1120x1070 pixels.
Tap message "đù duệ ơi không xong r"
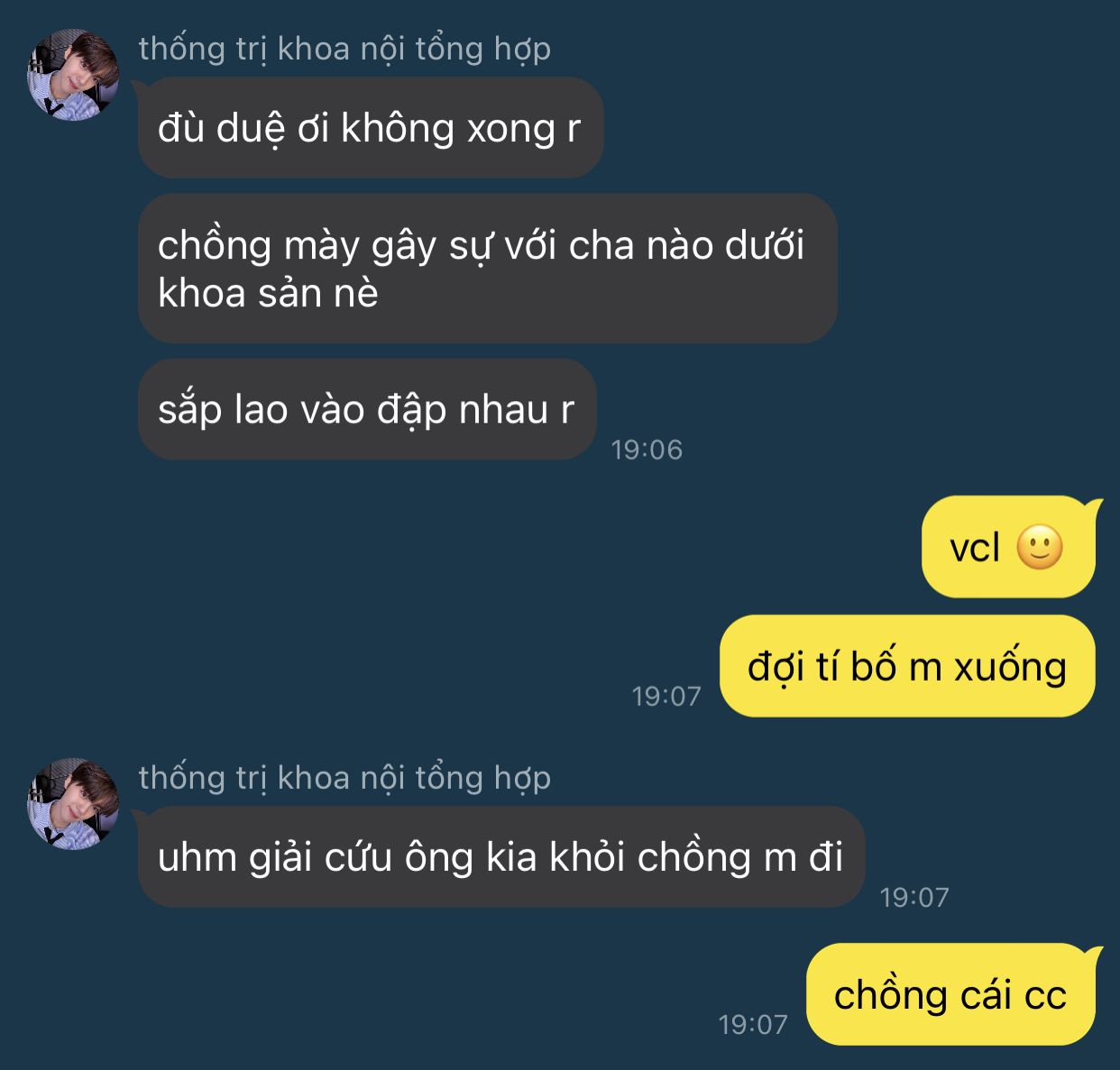point(370,128)
